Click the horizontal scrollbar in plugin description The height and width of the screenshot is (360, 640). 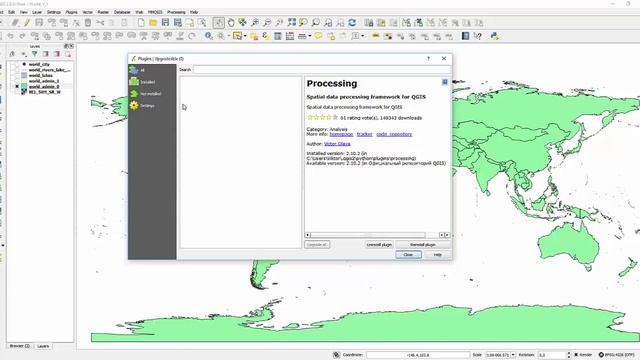[367, 235]
